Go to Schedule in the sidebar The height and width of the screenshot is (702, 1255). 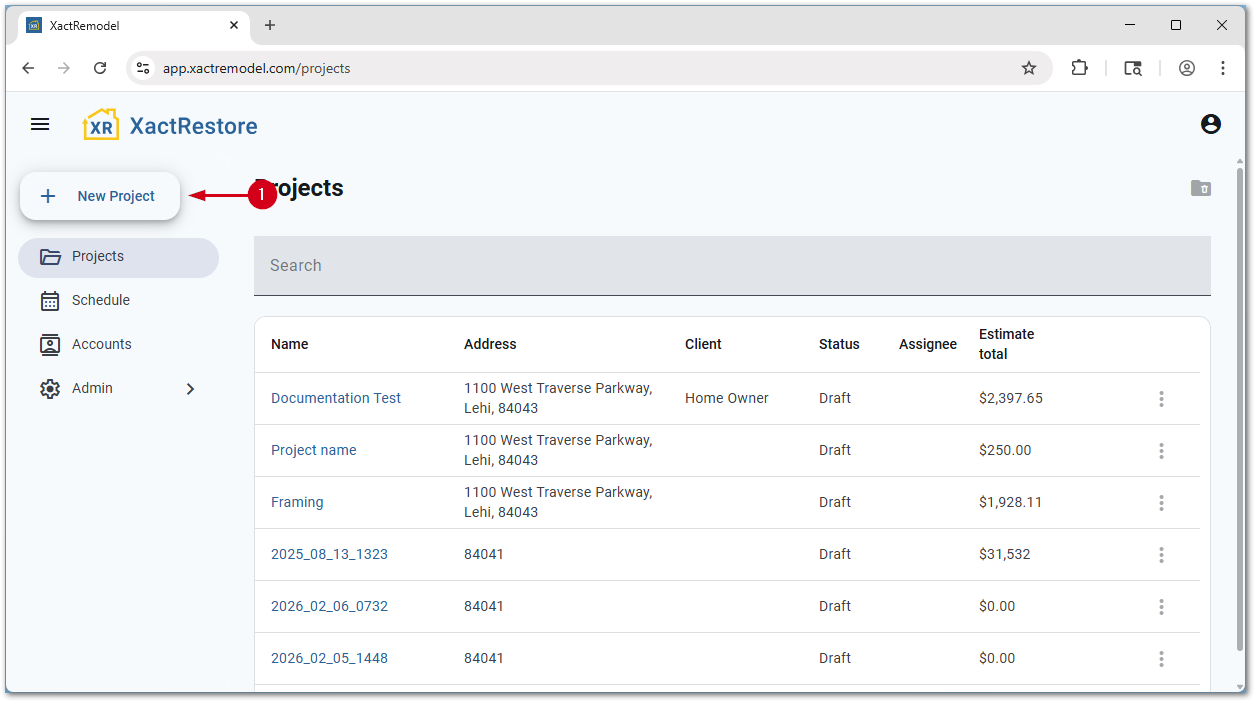[100, 300]
